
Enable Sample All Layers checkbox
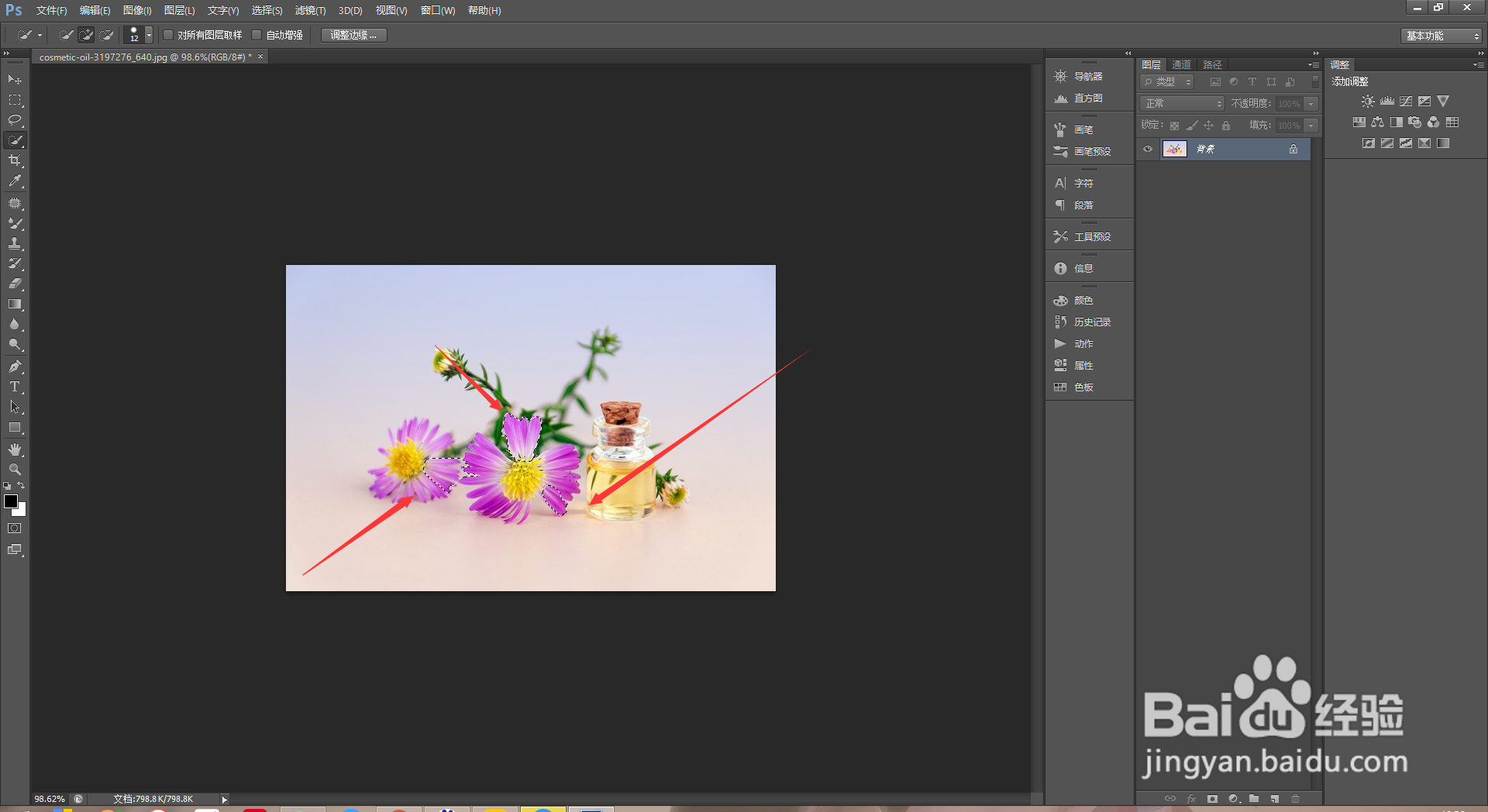tap(168, 35)
